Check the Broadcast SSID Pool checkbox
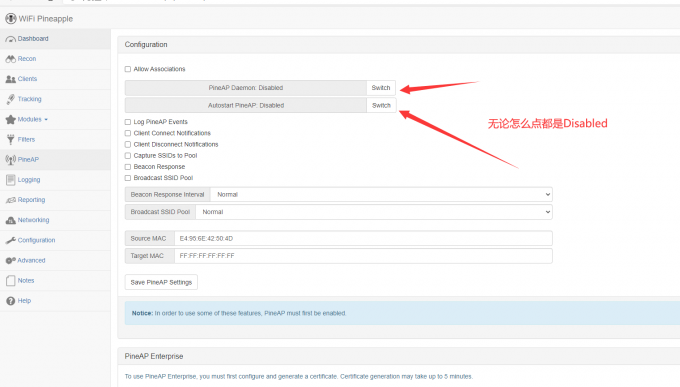The image size is (680, 387). [128, 178]
